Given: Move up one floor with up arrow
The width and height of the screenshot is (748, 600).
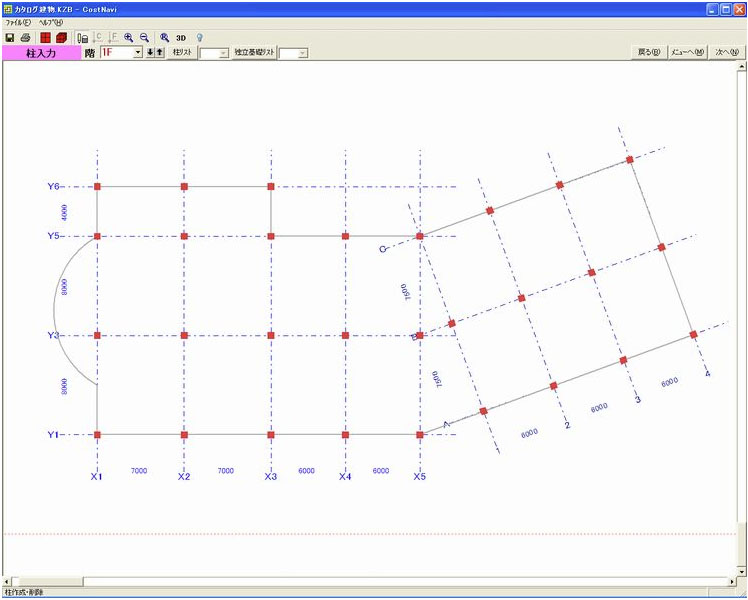Looking at the screenshot, I should pyautogui.click(x=160, y=52).
